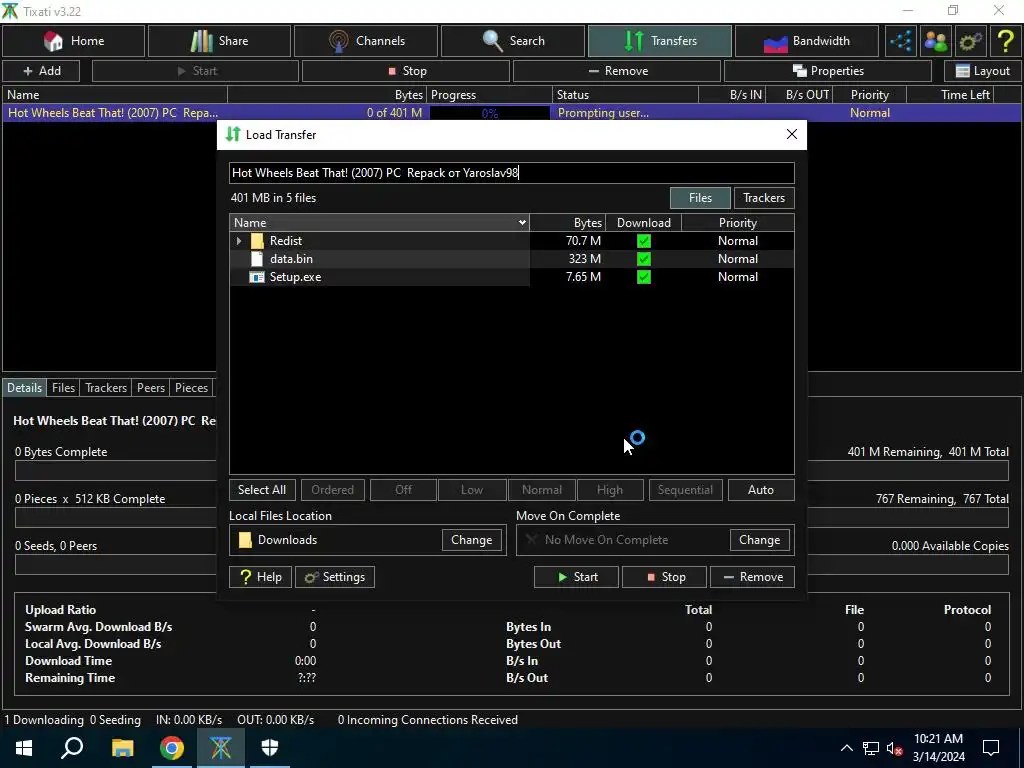
Task: Switch to the Bandwidth section
Action: point(807,41)
